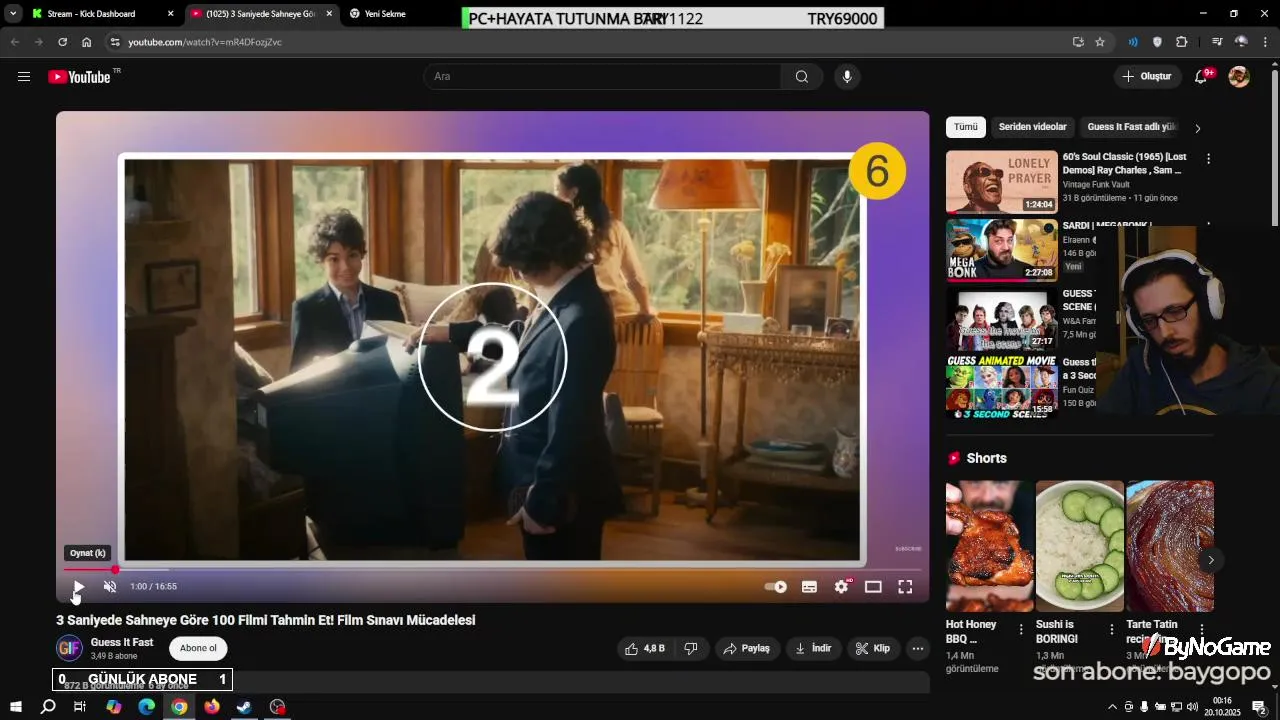Open Chrome media controls icon
1280x720 pixels.
click(1217, 42)
